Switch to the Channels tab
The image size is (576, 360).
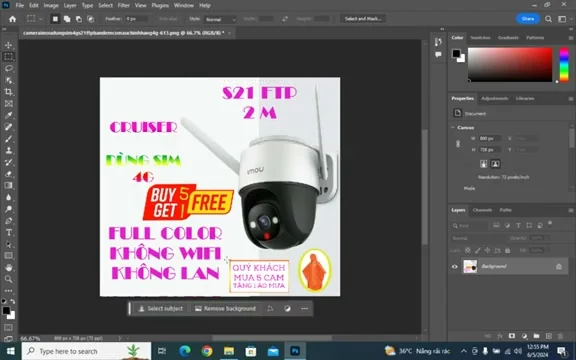tap(482, 210)
